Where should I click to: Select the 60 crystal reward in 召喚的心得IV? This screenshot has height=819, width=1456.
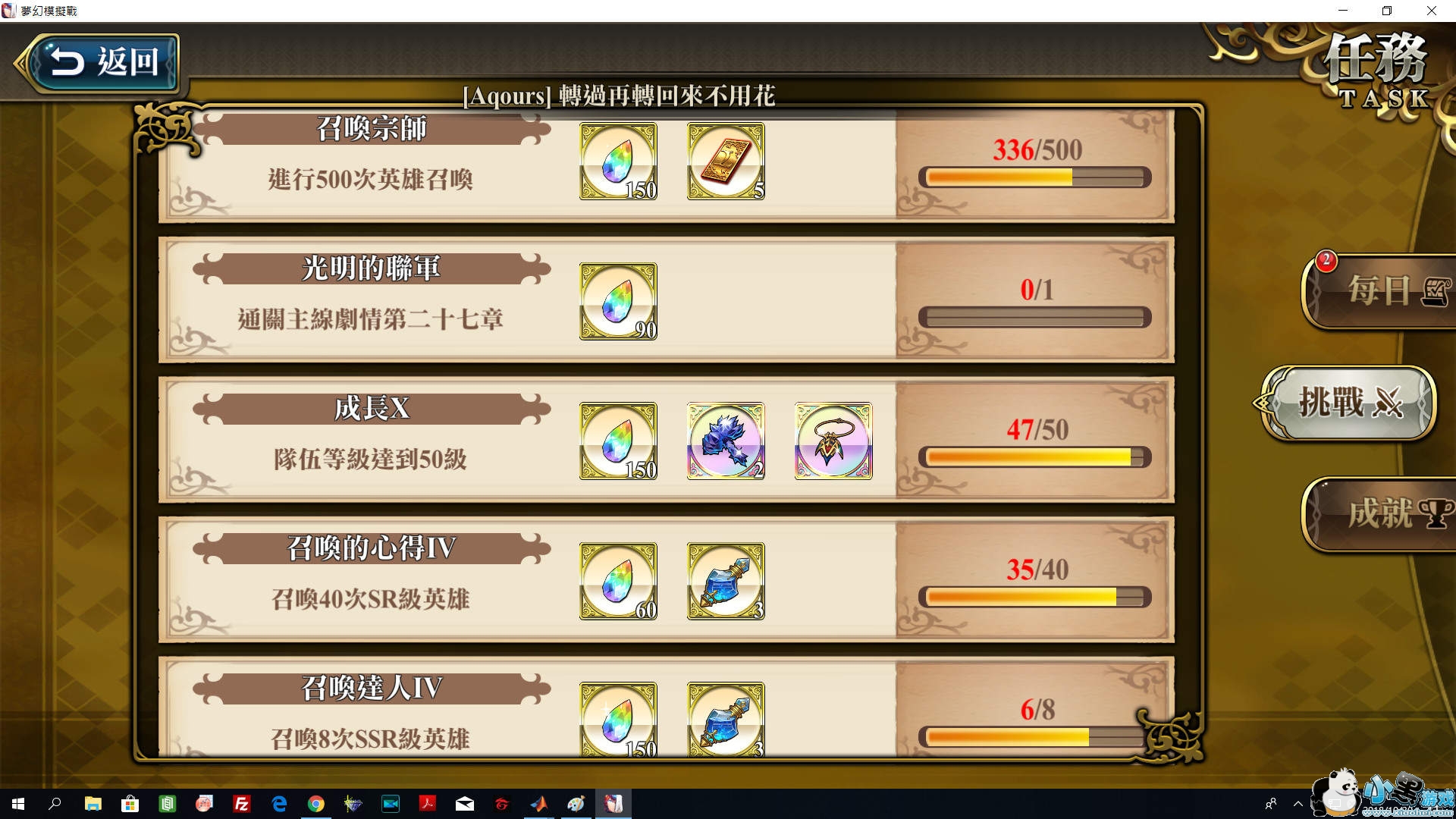click(618, 581)
